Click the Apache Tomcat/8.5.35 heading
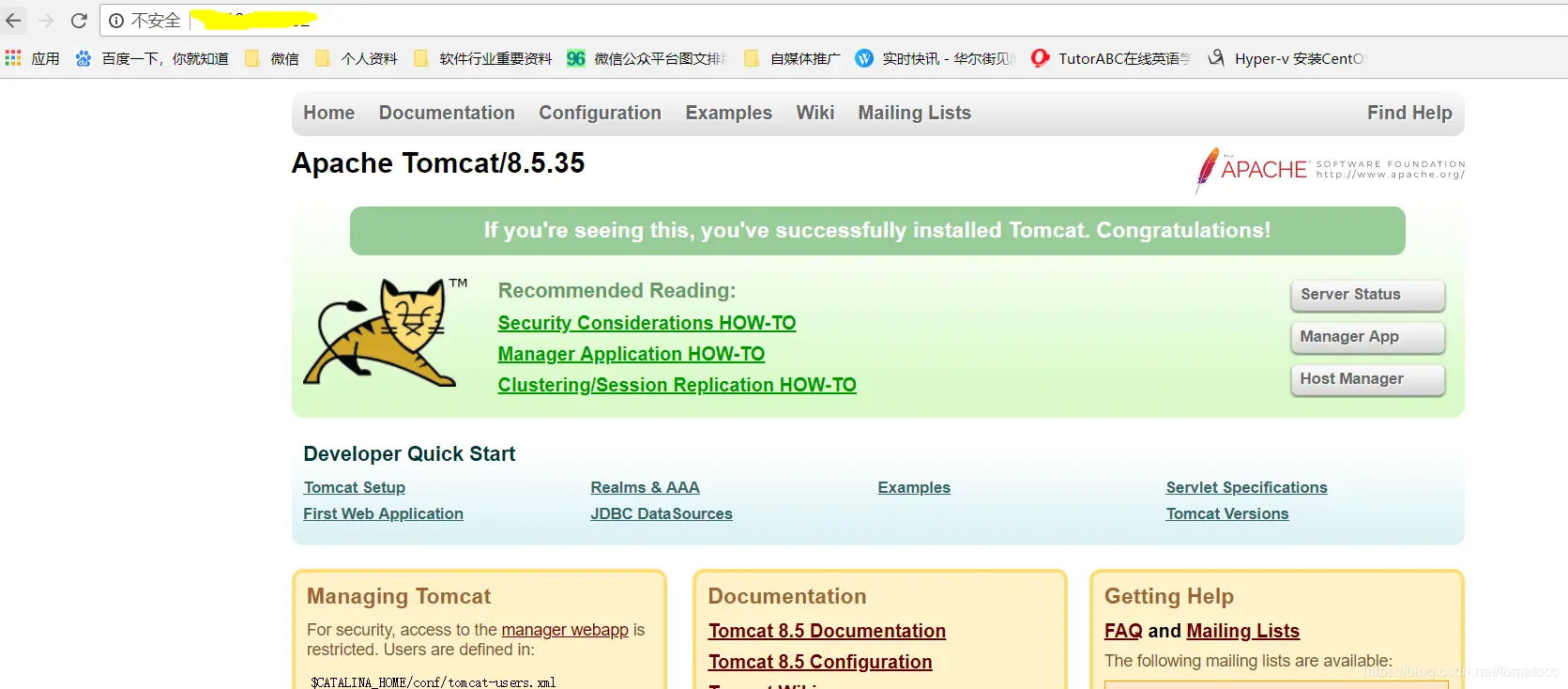The image size is (1568, 689). (x=437, y=163)
